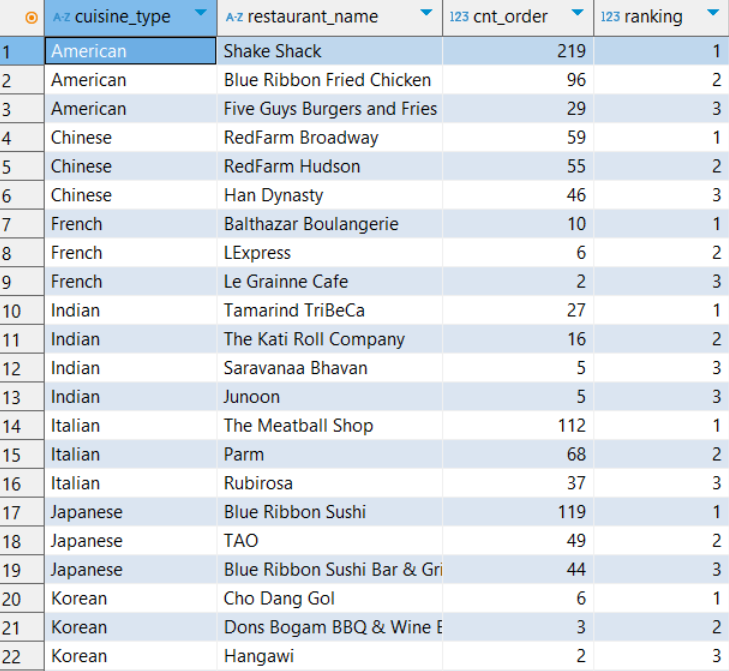The height and width of the screenshot is (671, 729).
Task: Click the cnt_order value 49
Action: [x=518, y=541]
